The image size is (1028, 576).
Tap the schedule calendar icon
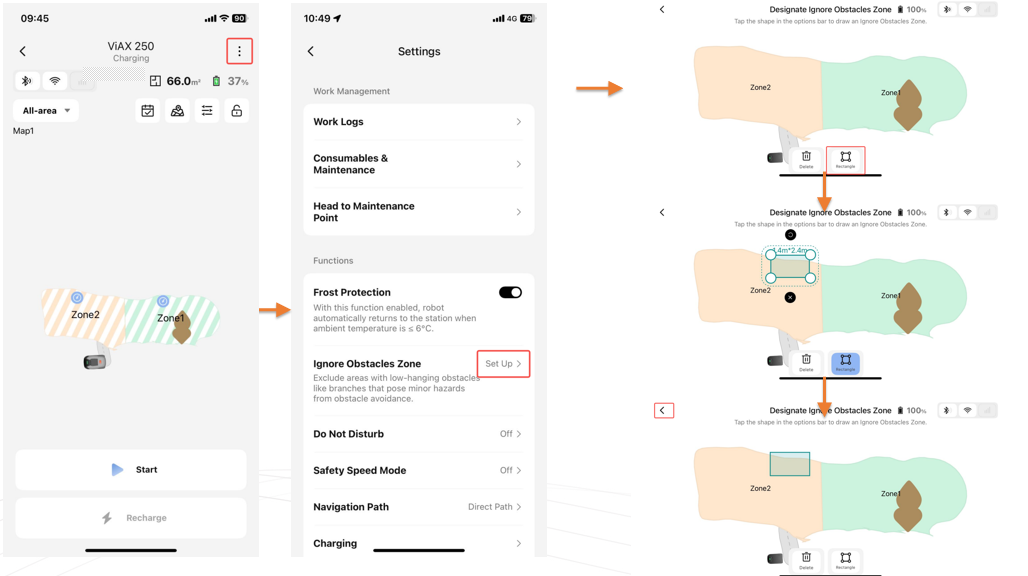(148, 111)
